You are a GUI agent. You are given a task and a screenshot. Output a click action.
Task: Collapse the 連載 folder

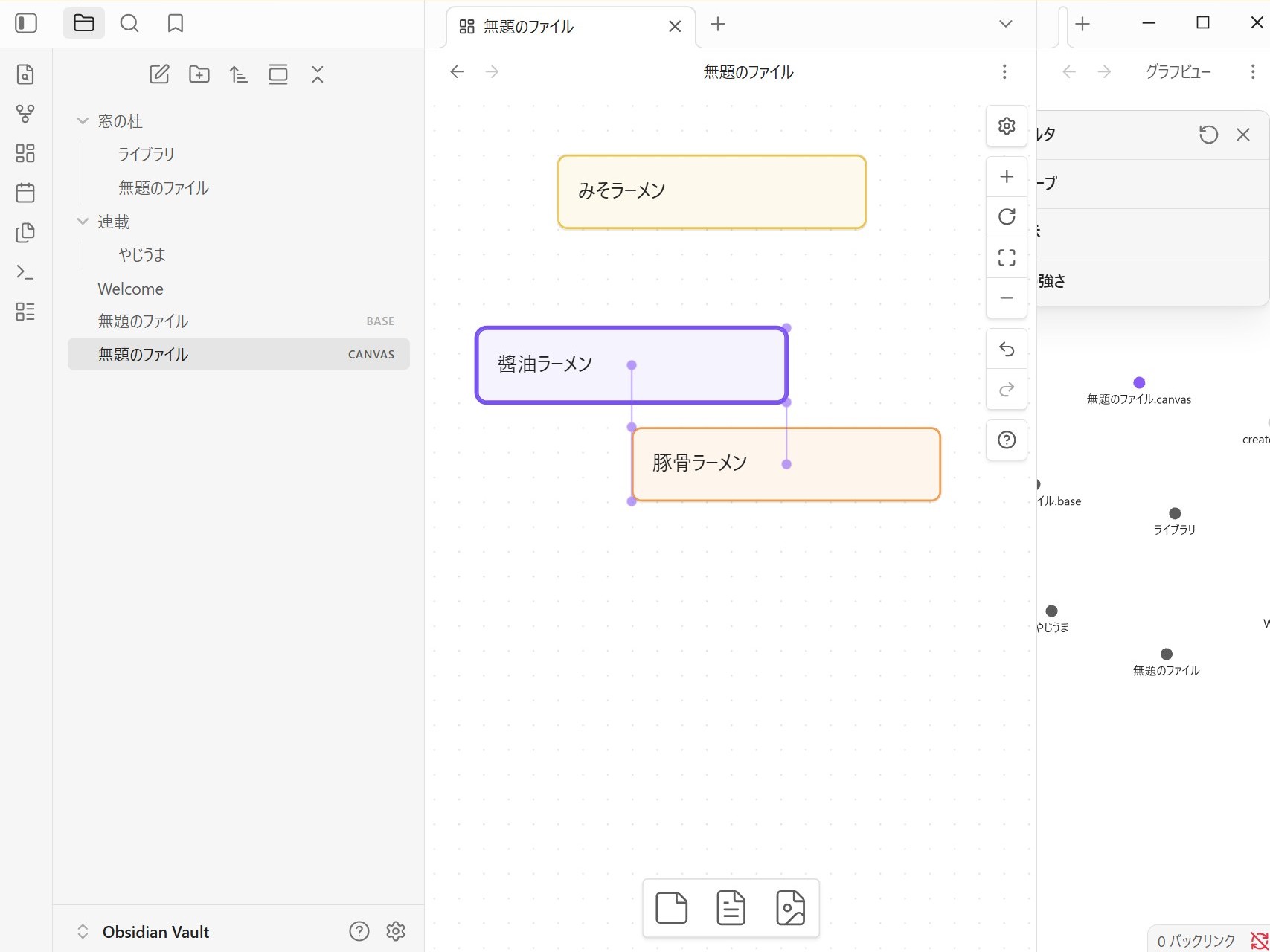click(83, 222)
